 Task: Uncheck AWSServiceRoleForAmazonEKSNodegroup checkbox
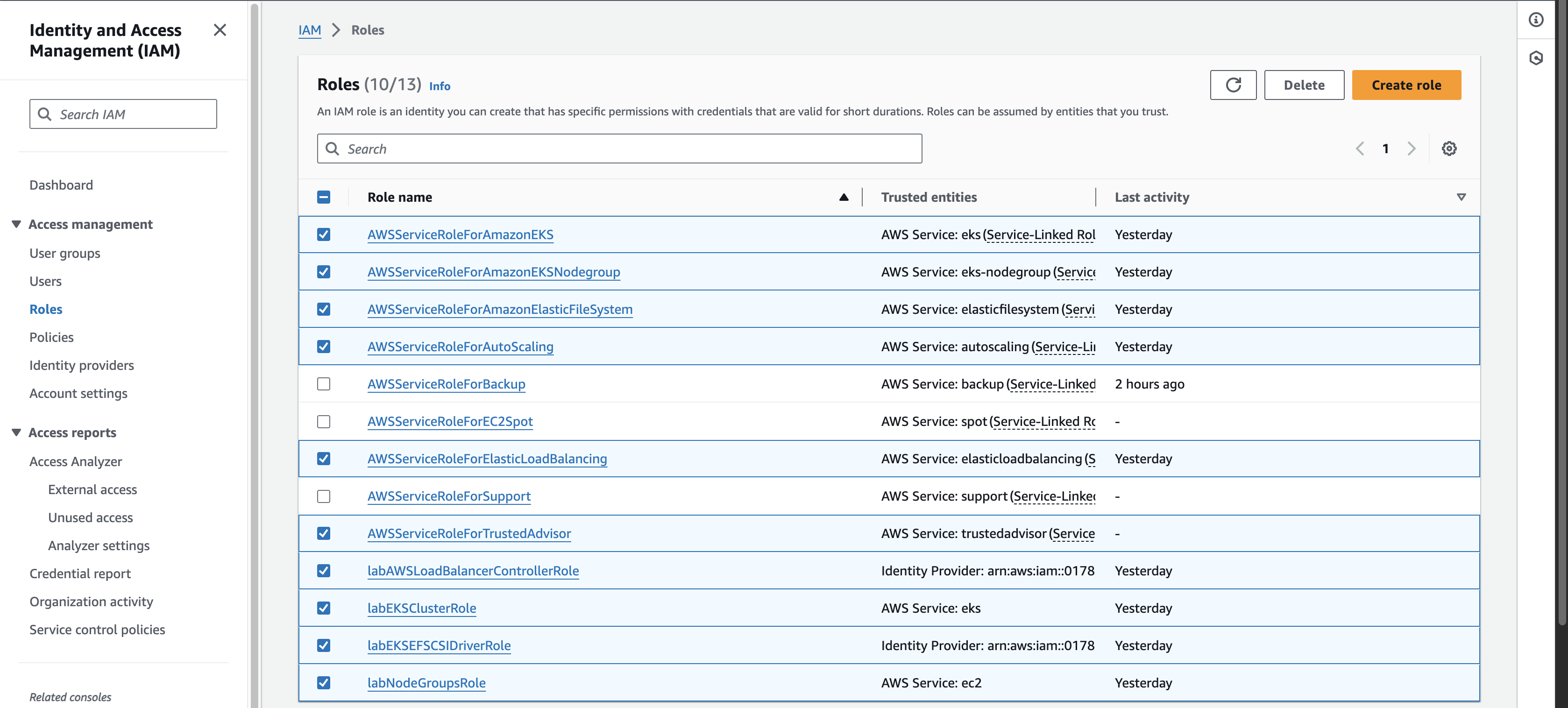[x=323, y=271]
